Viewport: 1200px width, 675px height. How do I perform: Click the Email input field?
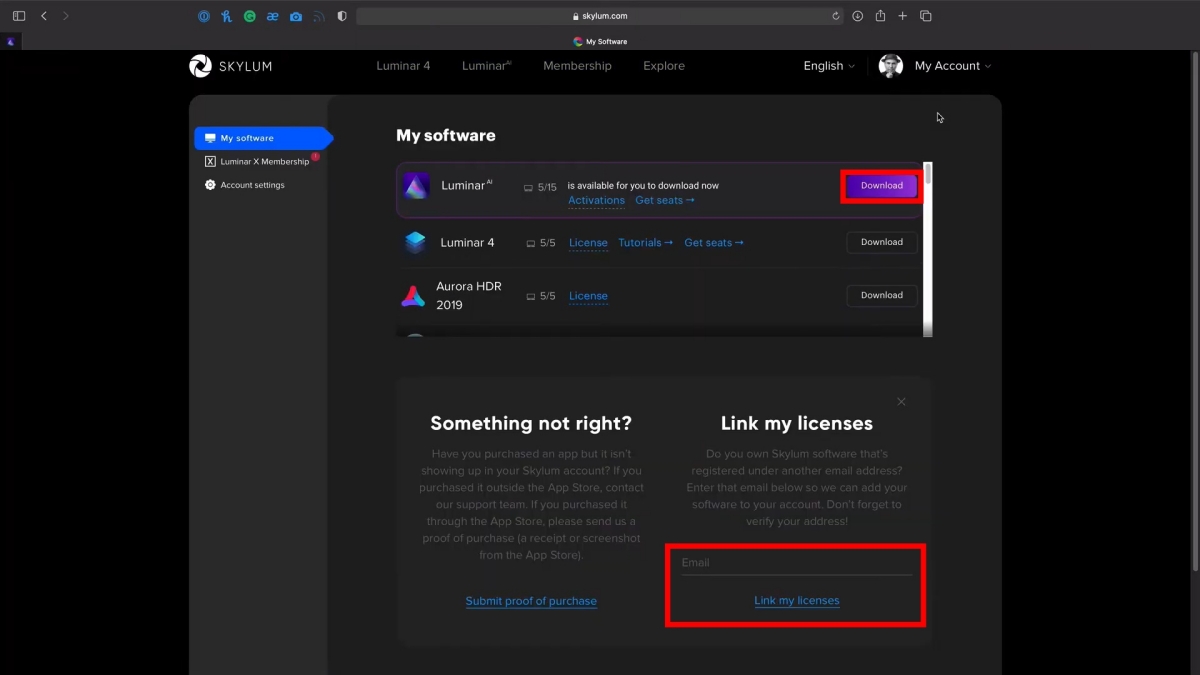[796, 563]
